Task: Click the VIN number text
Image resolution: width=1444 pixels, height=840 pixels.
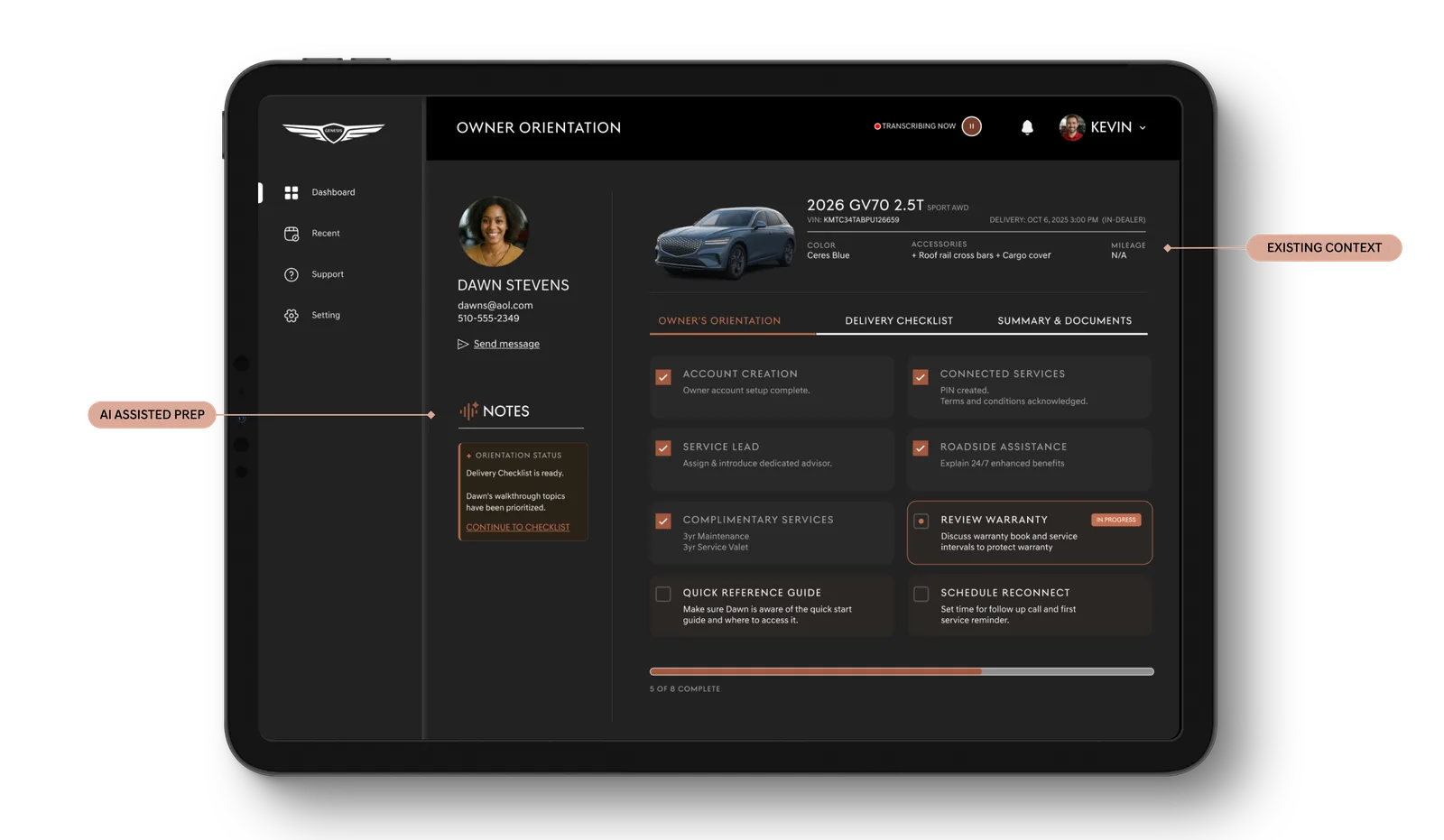Action: click(x=853, y=220)
